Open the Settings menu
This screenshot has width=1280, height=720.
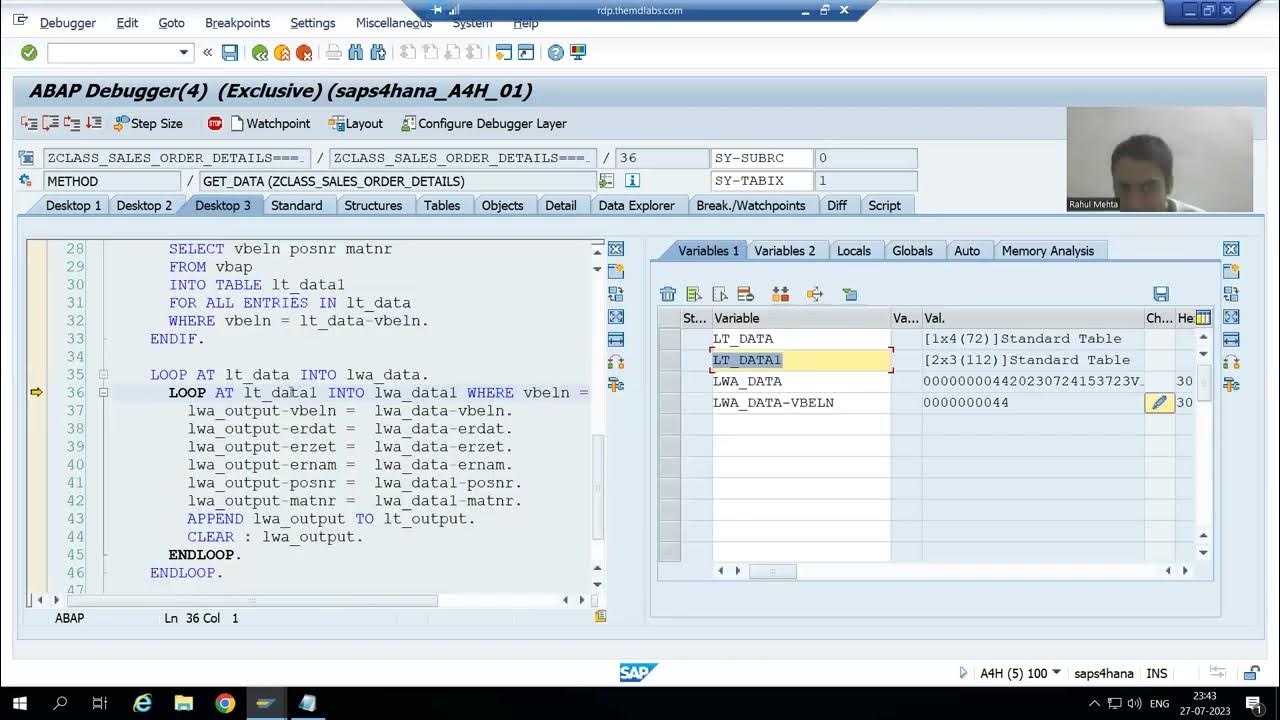tap(313, 22)
